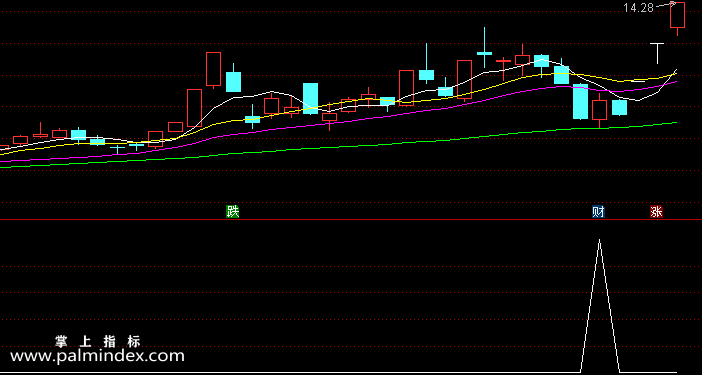Screen dimensions: 702x375
Task: Select the 14.28 high price label
Action: point(639,7)
